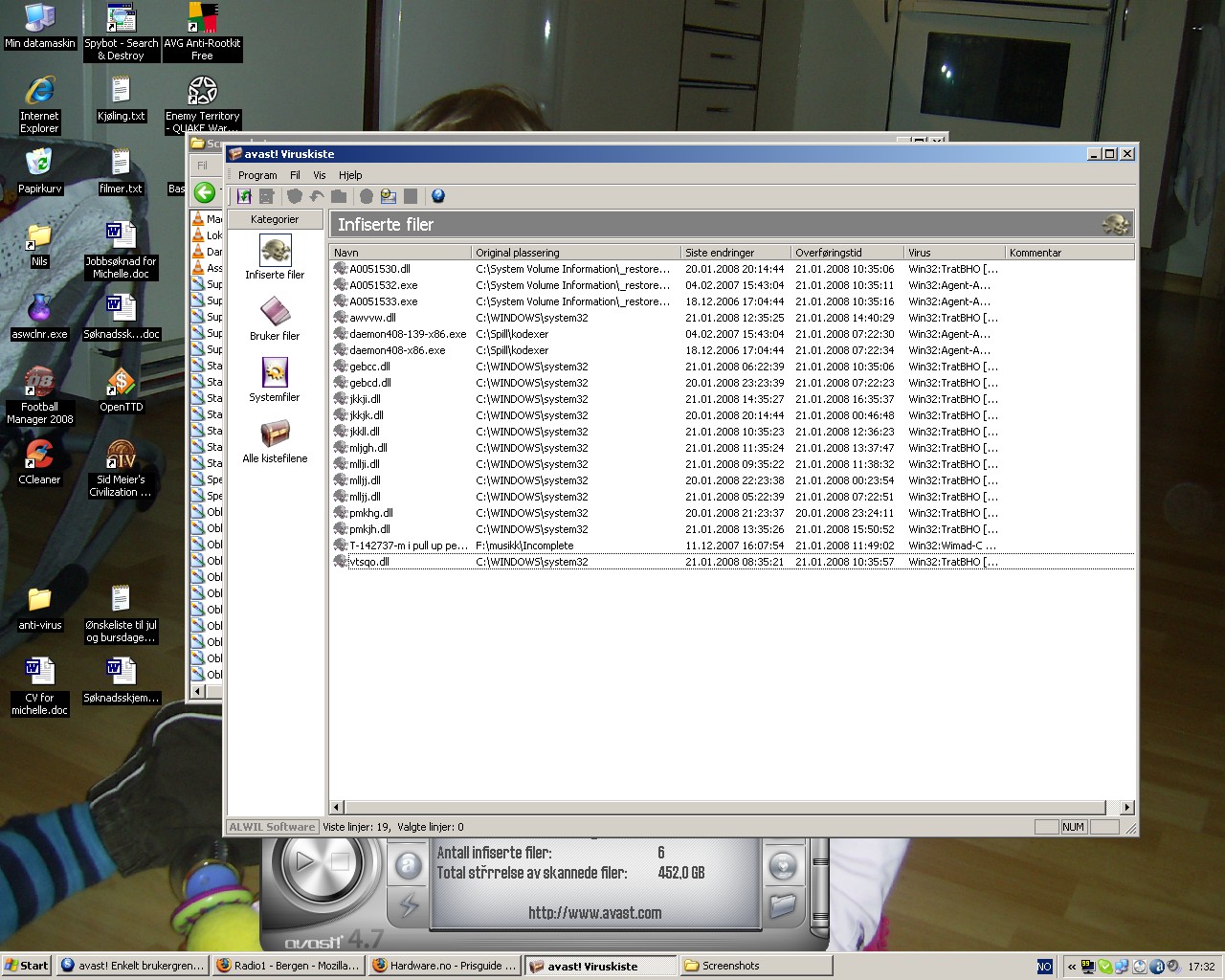The image size is (1225, 980).
Task: Select Spybot - Search & Destroy desktop icon
Action: 121,33
